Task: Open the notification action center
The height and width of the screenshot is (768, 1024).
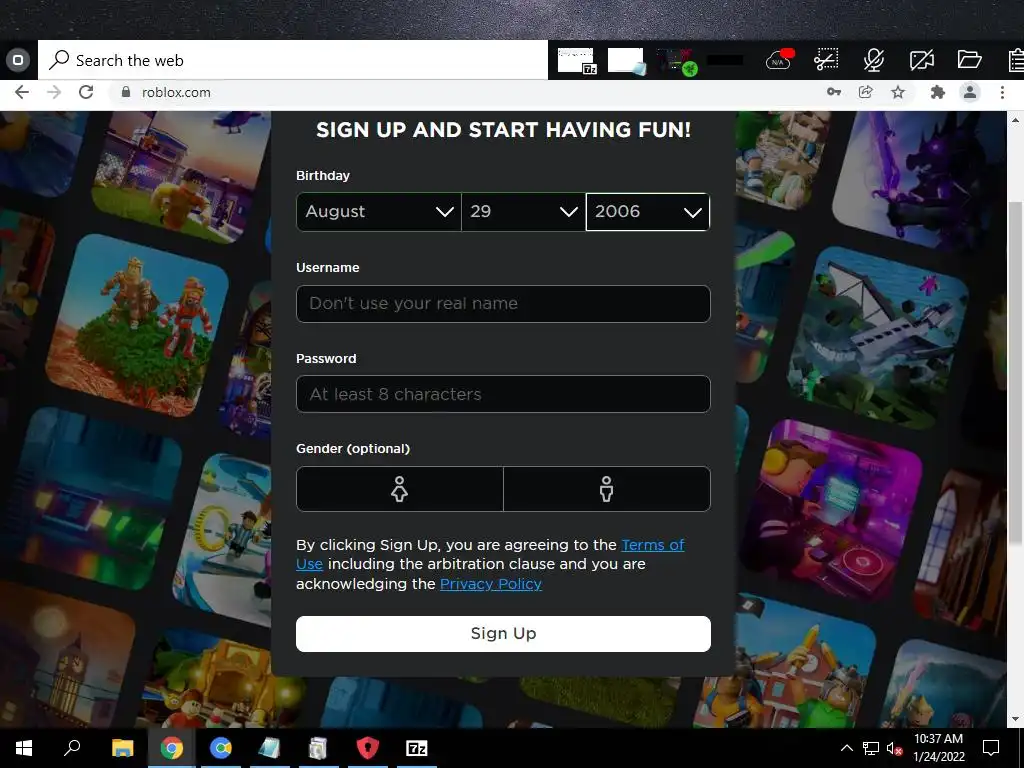Action: pyautogui.click(x=991, y=748)
